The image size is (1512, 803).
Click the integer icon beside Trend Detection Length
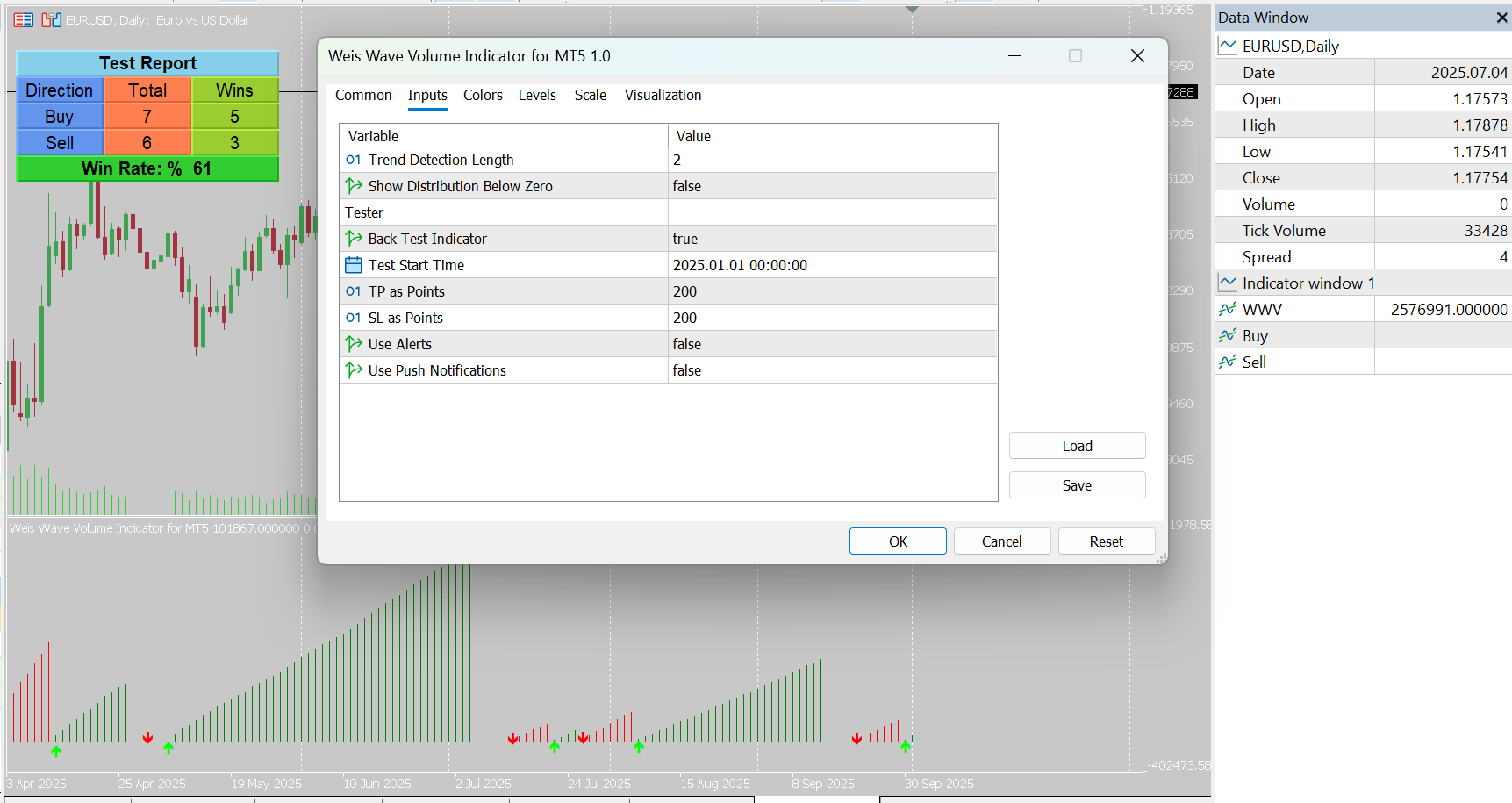[354, 160]
